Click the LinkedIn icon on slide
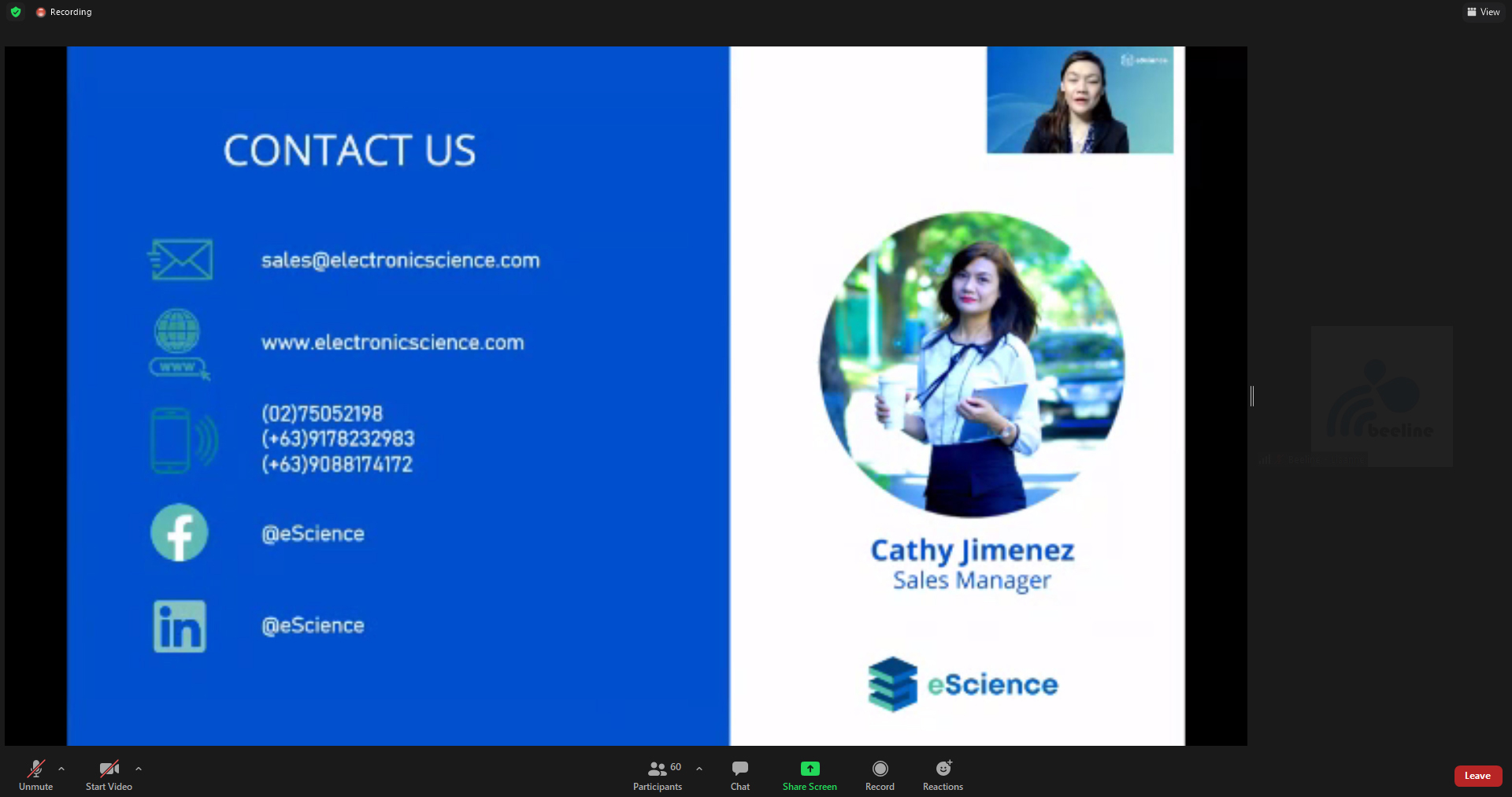This screenshot has width=1512, height=797. (180, 626)
